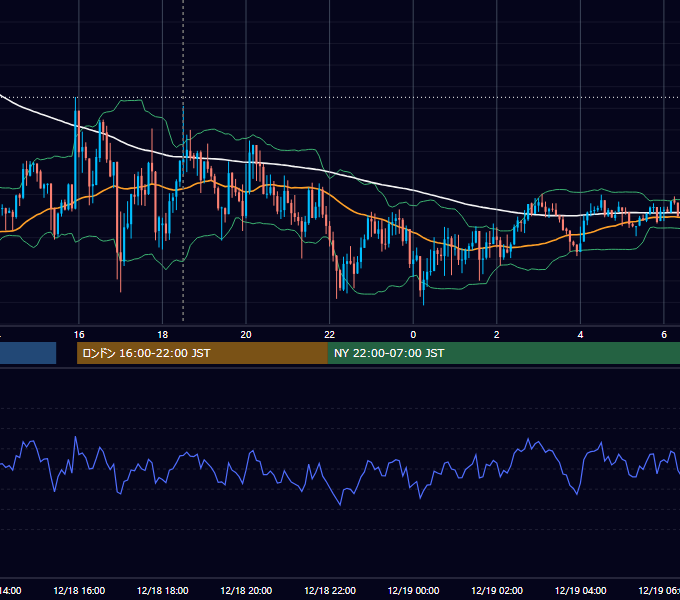Click the 2 hour label on chart axis
The height and width of the screenshot is (600, 680).
point(497,335)
